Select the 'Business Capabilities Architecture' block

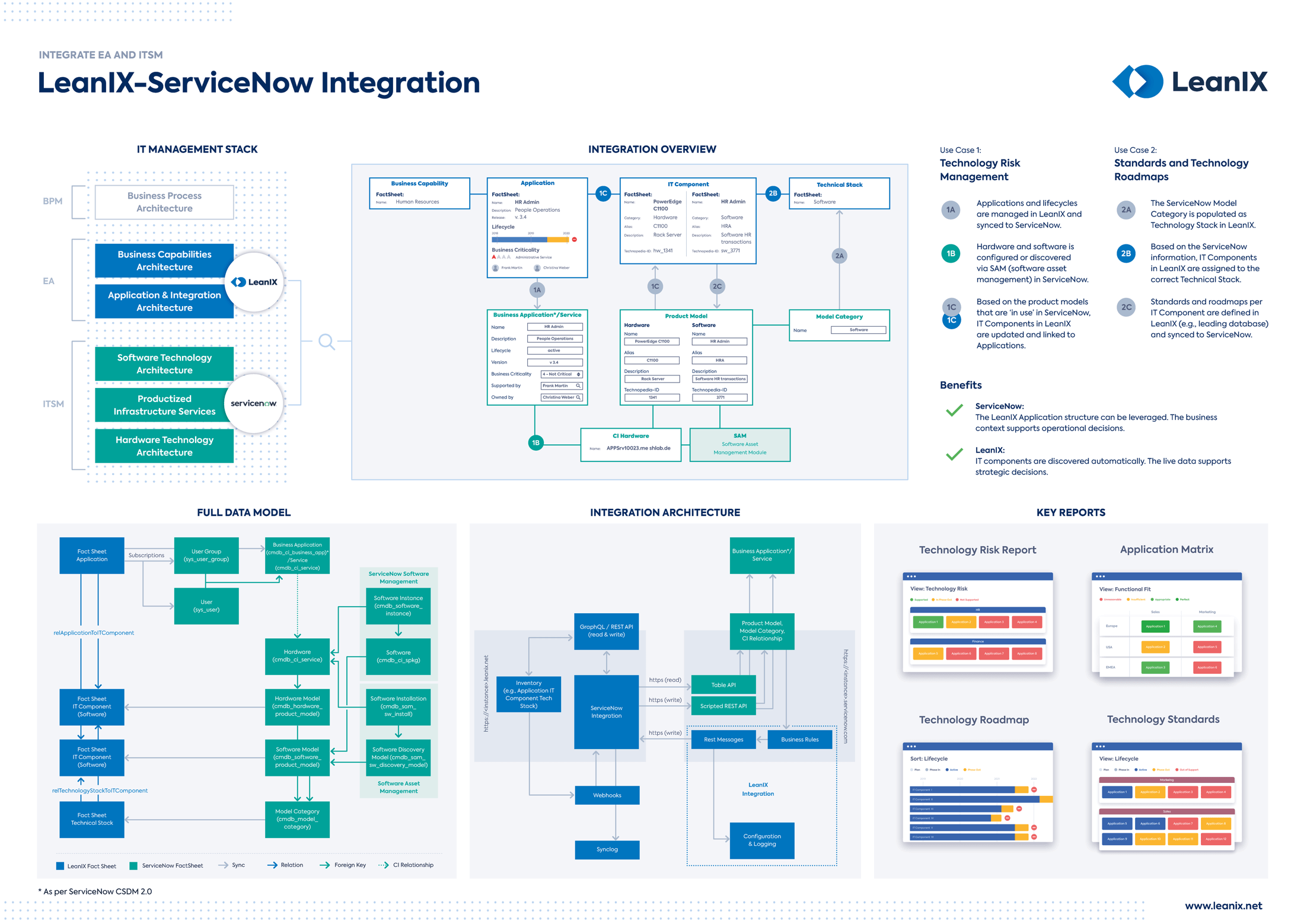pyautogui.click(x=164, y=260)
